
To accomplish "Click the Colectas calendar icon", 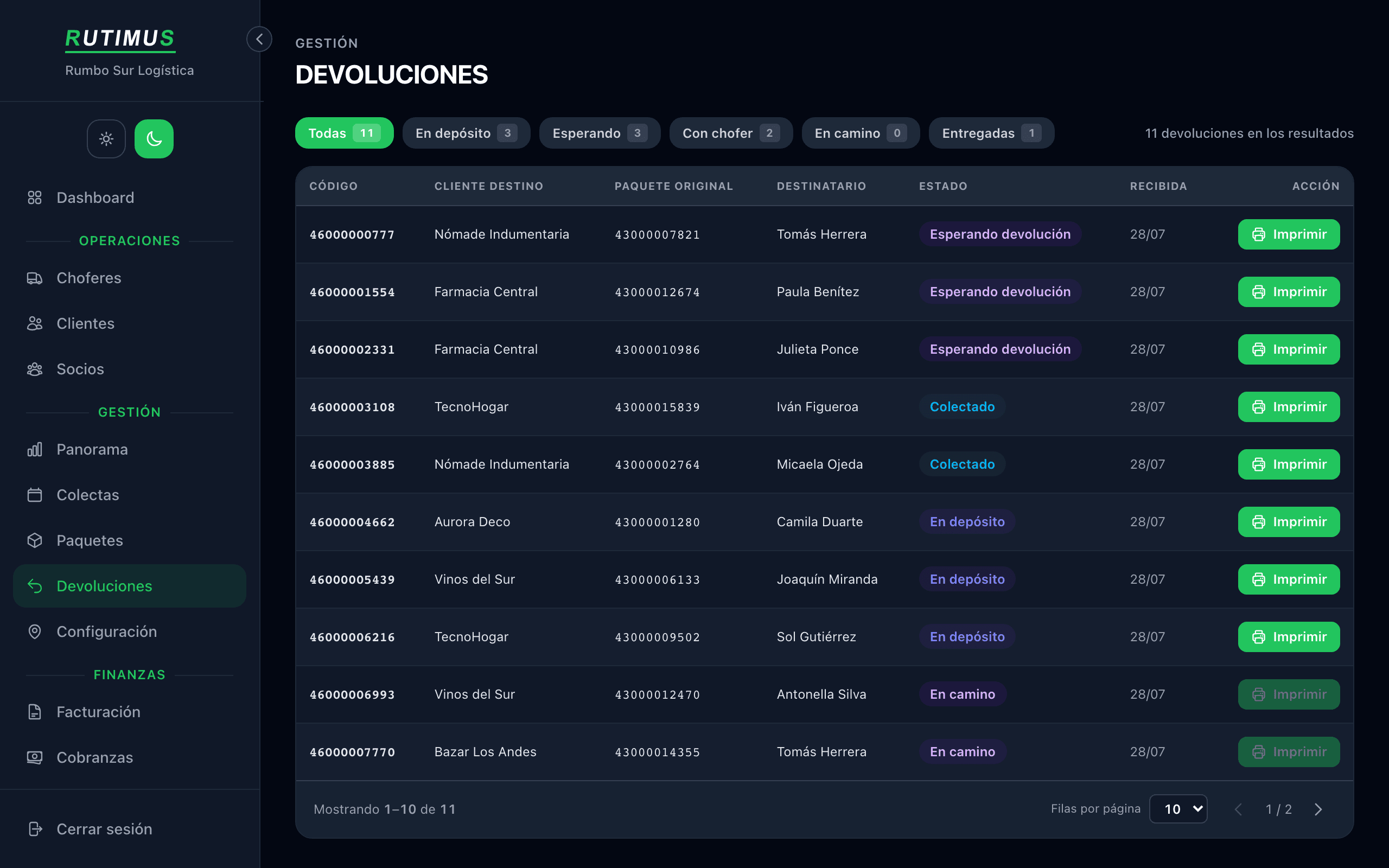I will point(35,495).
